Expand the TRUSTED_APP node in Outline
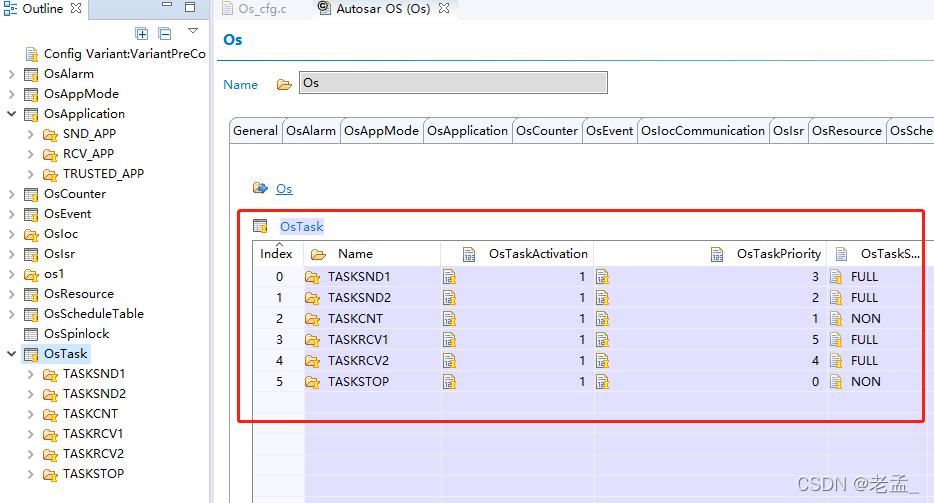This screenshot has width=934, height=503. click(30, 174)
